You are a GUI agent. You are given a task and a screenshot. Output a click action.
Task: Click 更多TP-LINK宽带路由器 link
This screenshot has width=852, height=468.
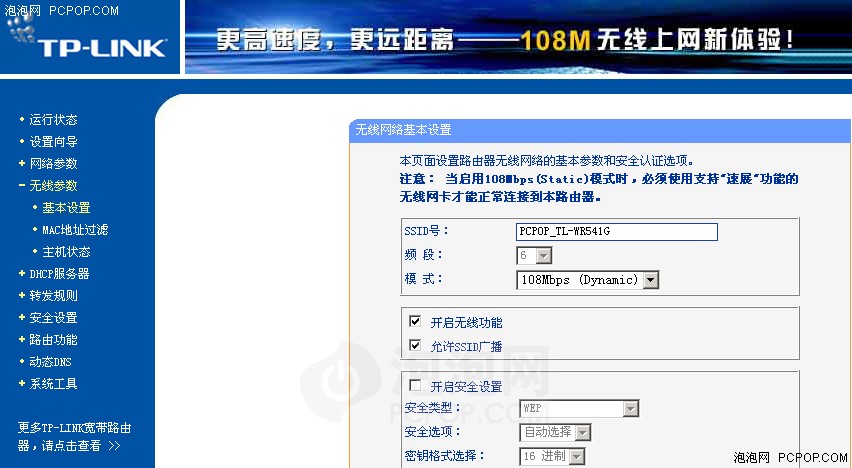(74, 436)
